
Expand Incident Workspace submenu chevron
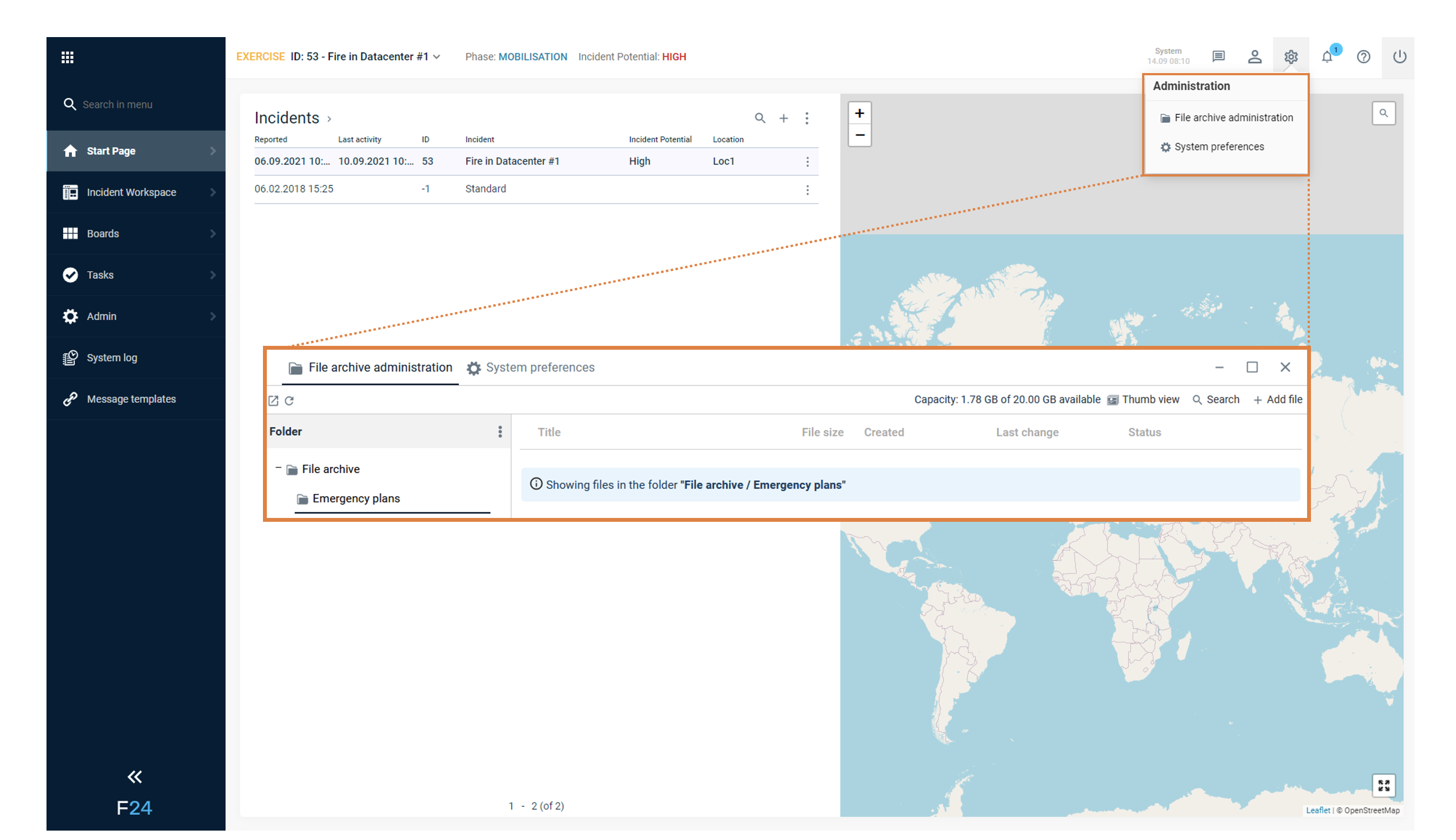[213, 192]
